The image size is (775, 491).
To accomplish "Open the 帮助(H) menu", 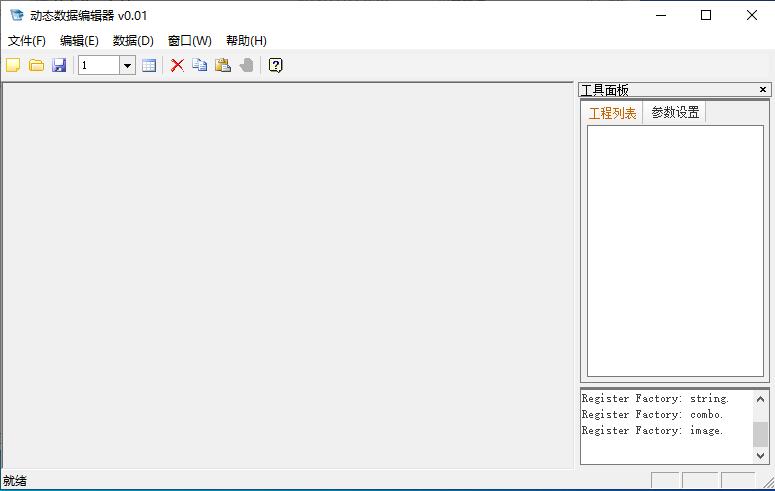I will point(246,41).
